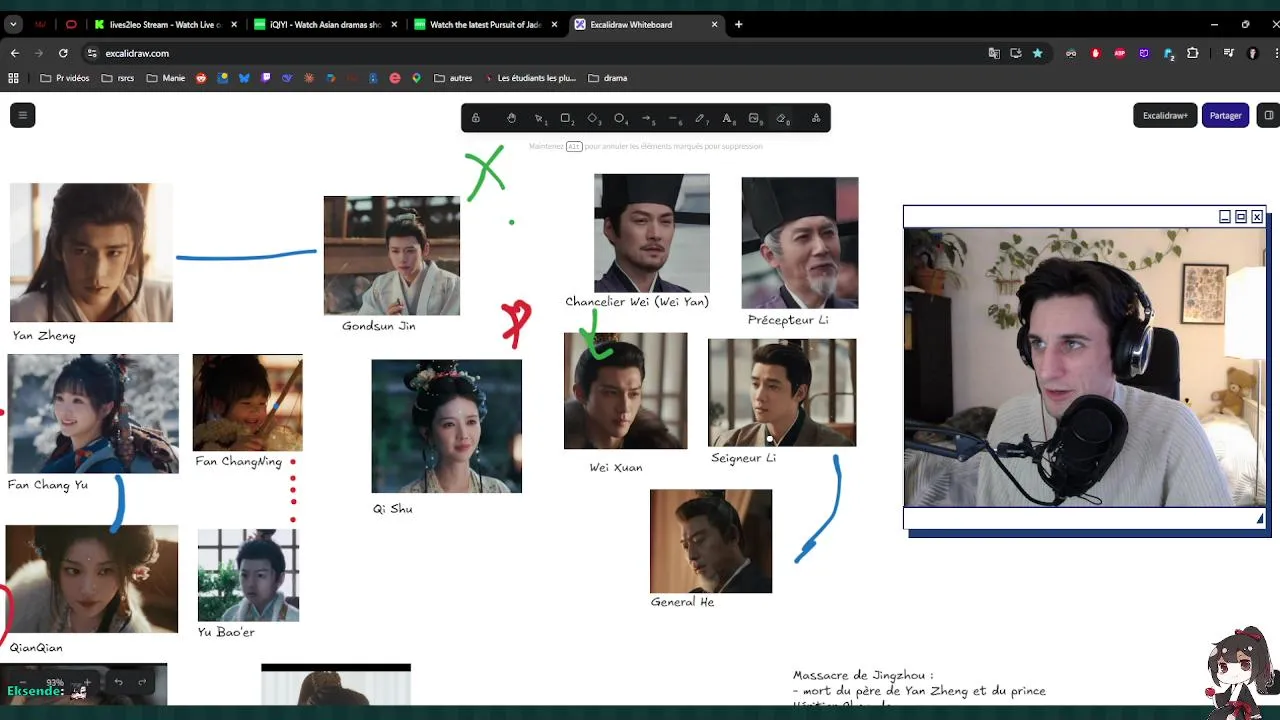Open the bookmarks apps grid
Viewport: 1280px width, 720px height.
pos(14,78)
